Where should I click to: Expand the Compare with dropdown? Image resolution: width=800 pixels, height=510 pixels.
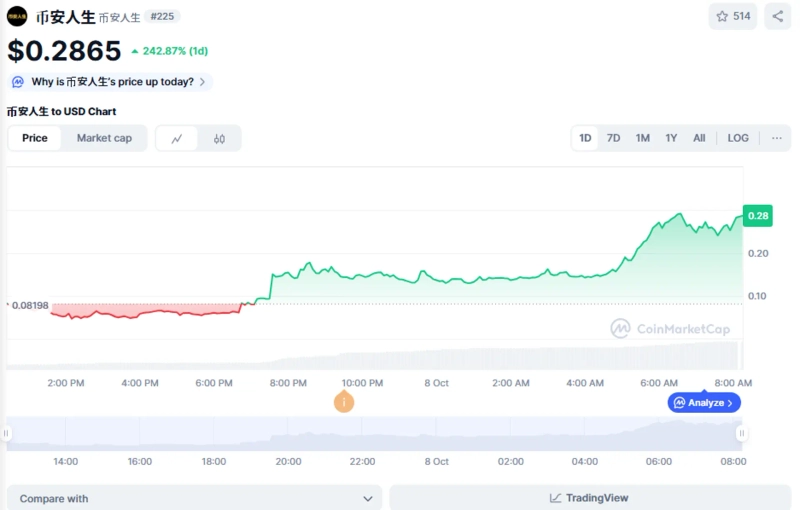click(x=194, y=498)
